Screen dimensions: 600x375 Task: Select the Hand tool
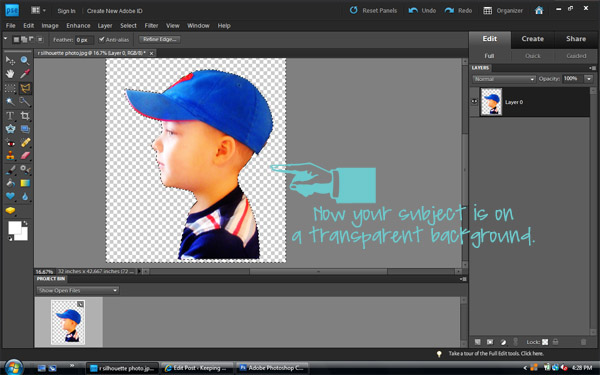coord(10,74)
